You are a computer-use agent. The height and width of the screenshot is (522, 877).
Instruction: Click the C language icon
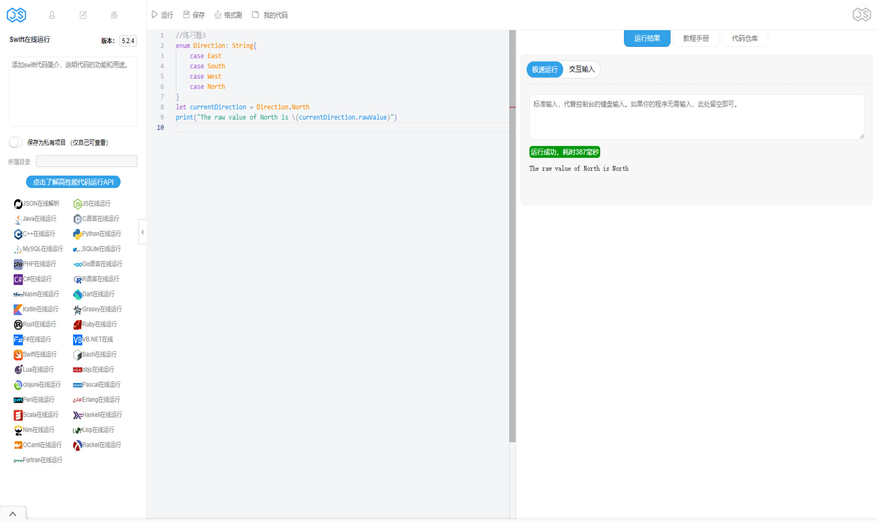pyautogui.click(x=77, y=219)
